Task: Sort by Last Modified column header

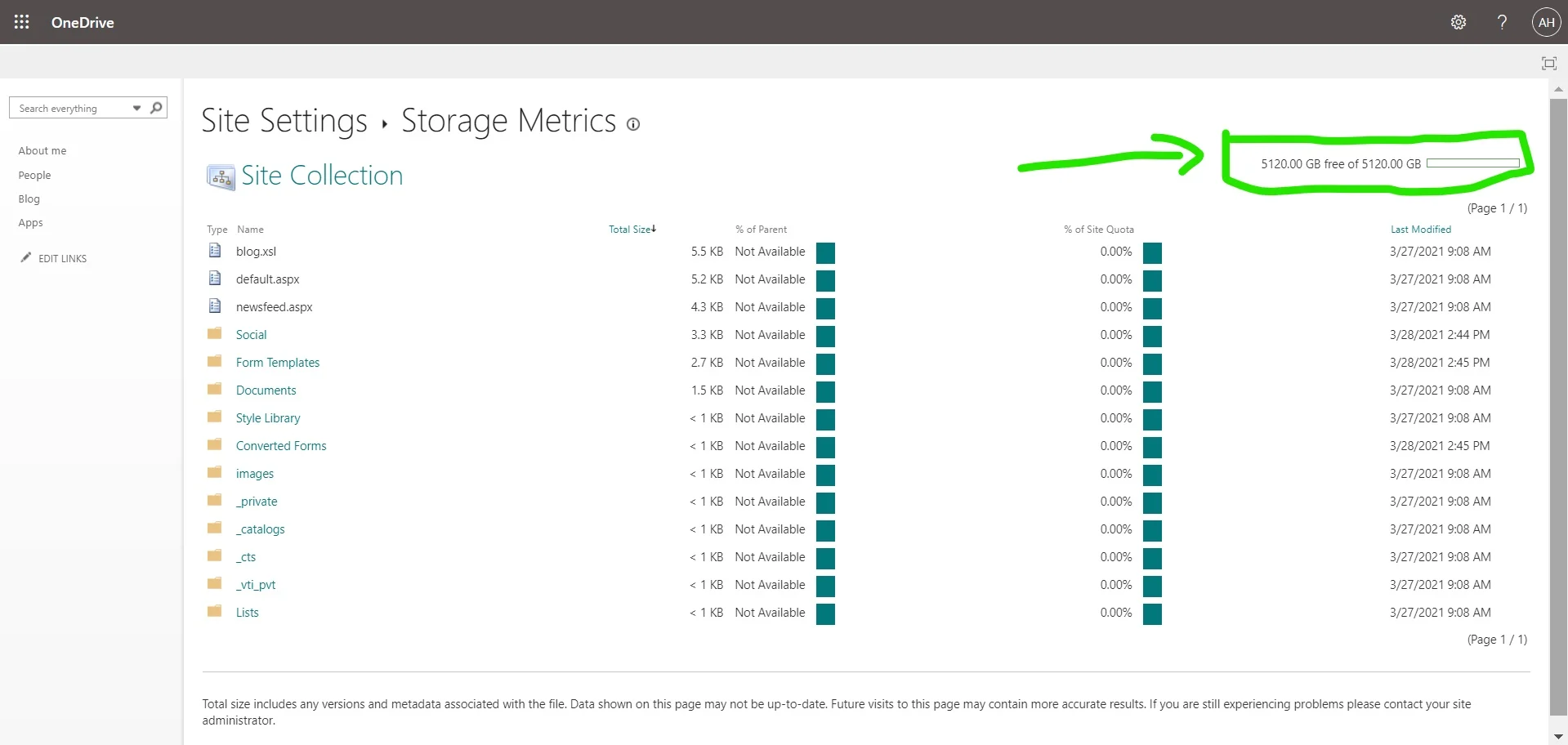Action: pos(1420,230)
